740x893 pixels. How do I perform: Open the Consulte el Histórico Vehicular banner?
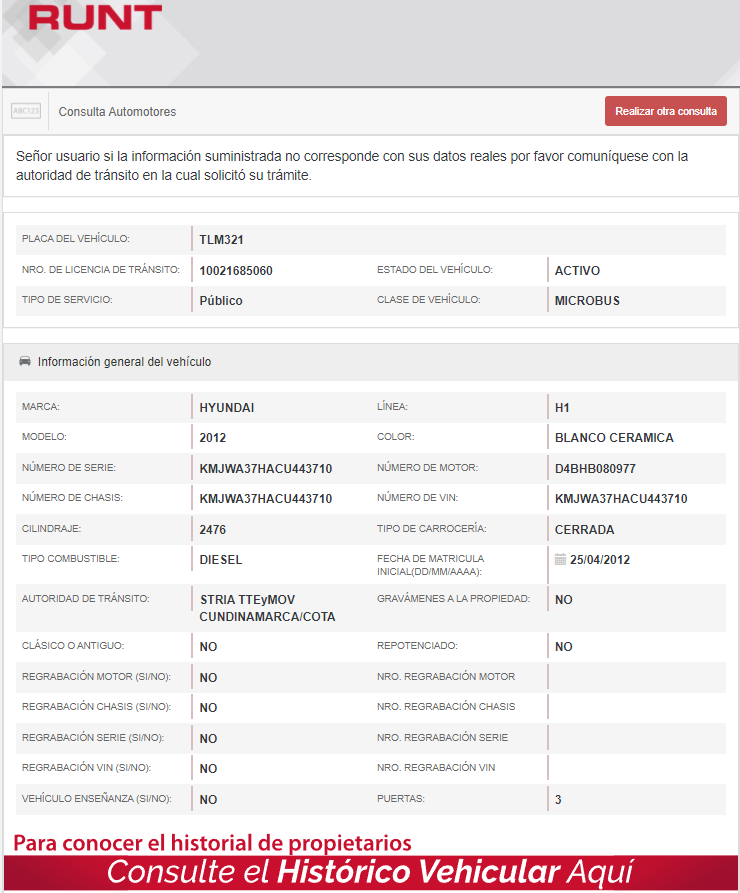click(x=370, y=871)
